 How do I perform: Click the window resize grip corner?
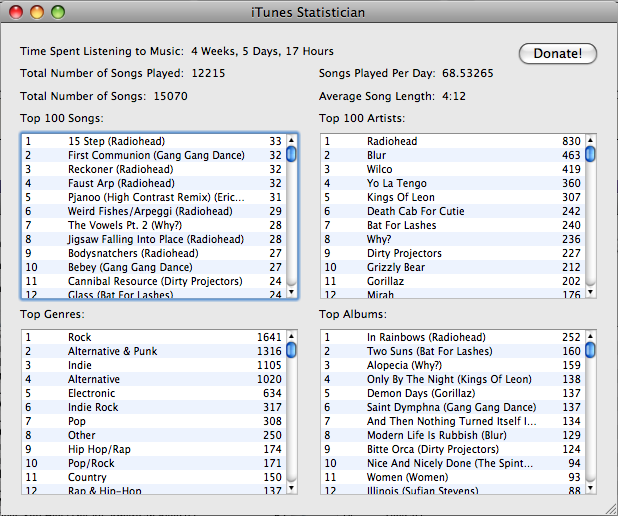point(610,508)
